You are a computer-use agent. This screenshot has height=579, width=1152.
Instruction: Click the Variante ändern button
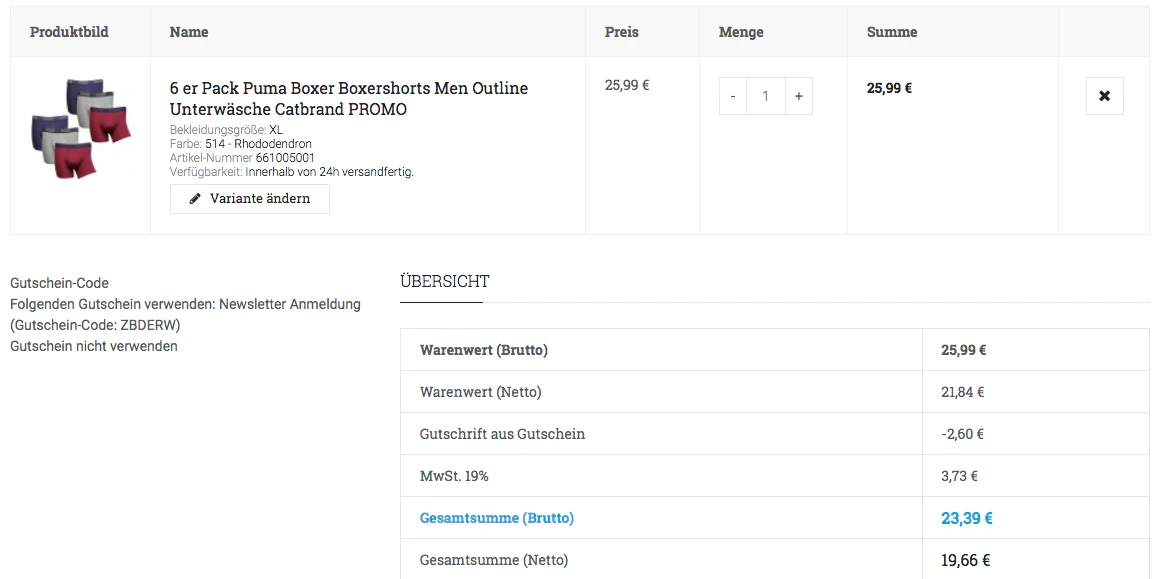coord(250,198)
